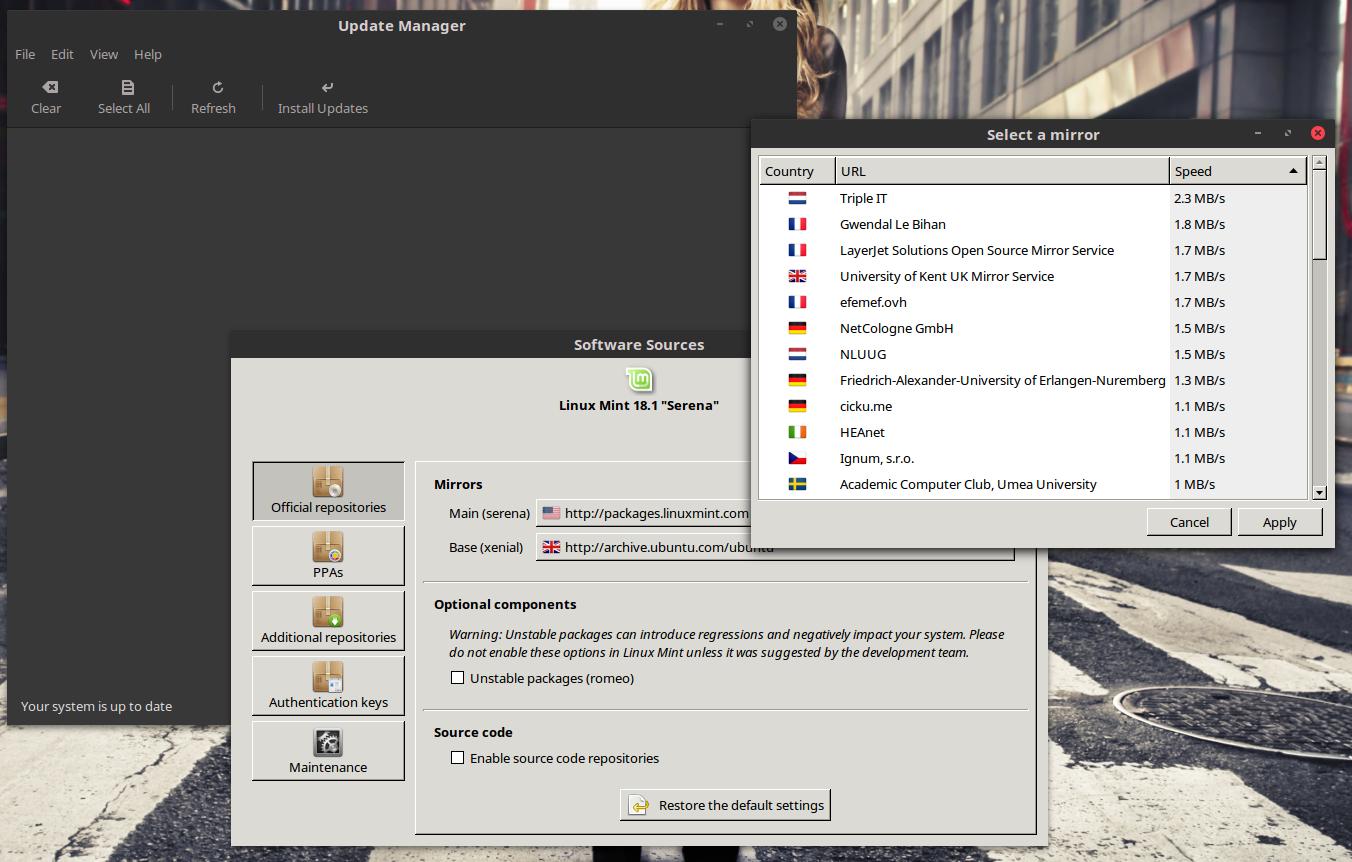Open the View menu in Update Manager

point(104,54)
